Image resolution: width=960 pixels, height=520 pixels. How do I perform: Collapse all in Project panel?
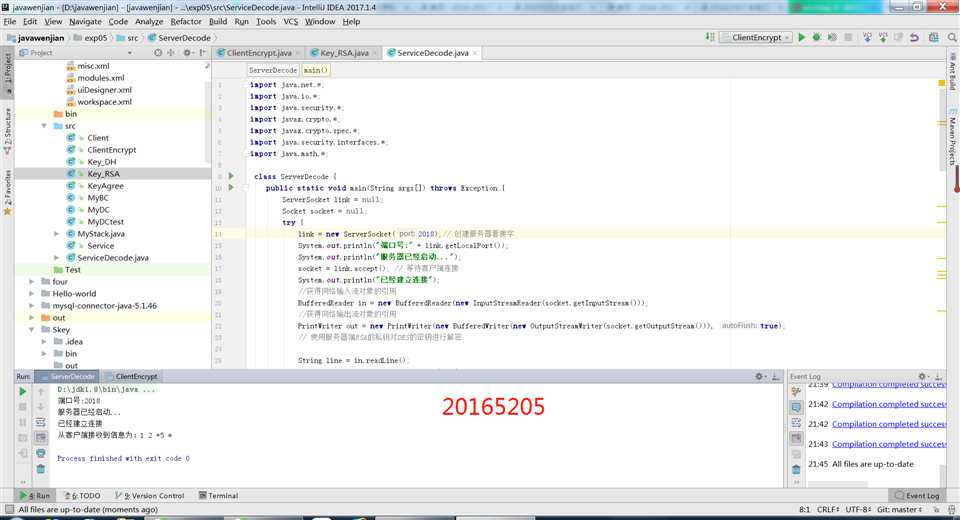click(x=171, y=53)
